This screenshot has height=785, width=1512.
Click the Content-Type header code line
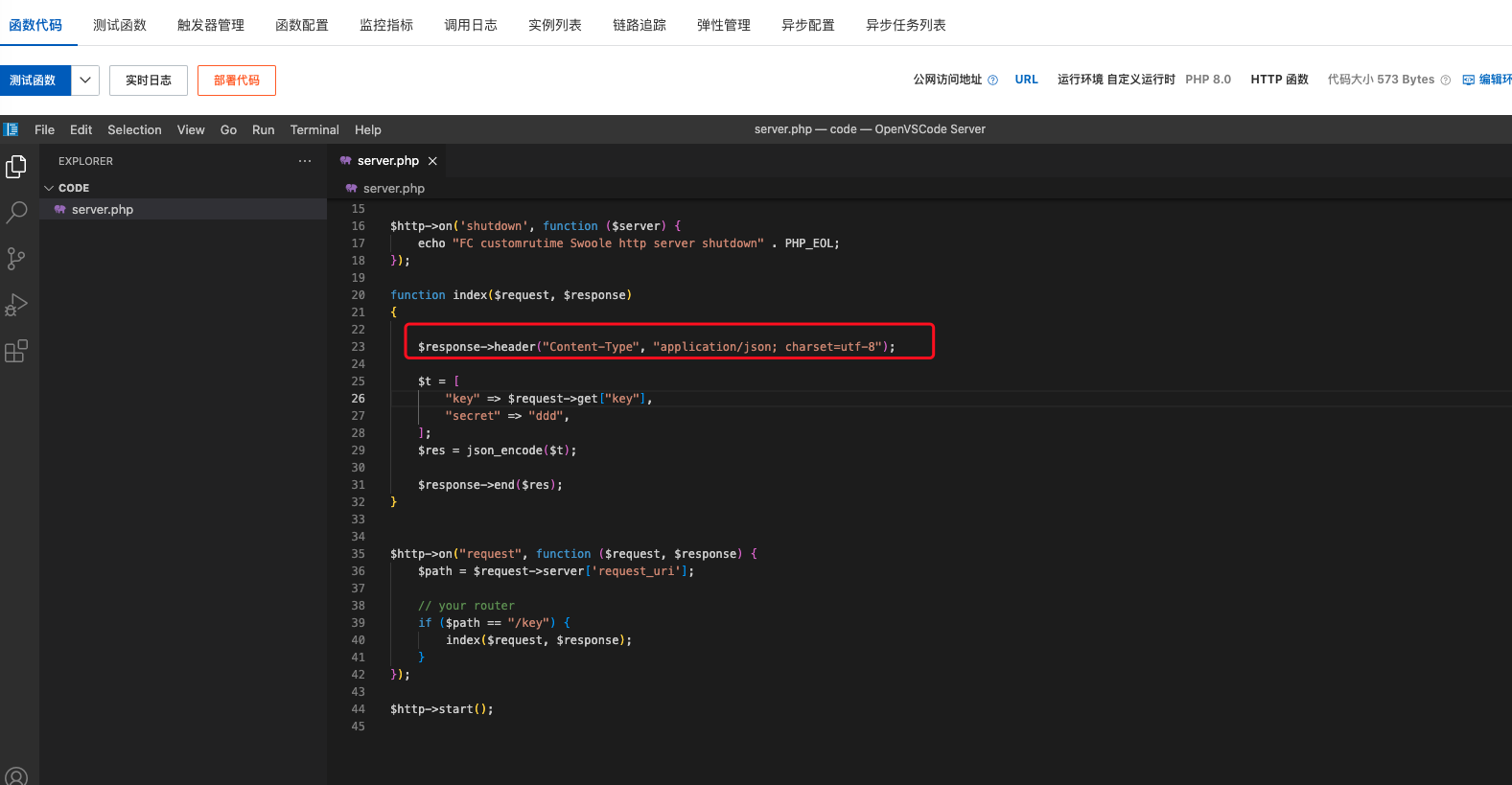pyautogui.click(x=656, y=347)
